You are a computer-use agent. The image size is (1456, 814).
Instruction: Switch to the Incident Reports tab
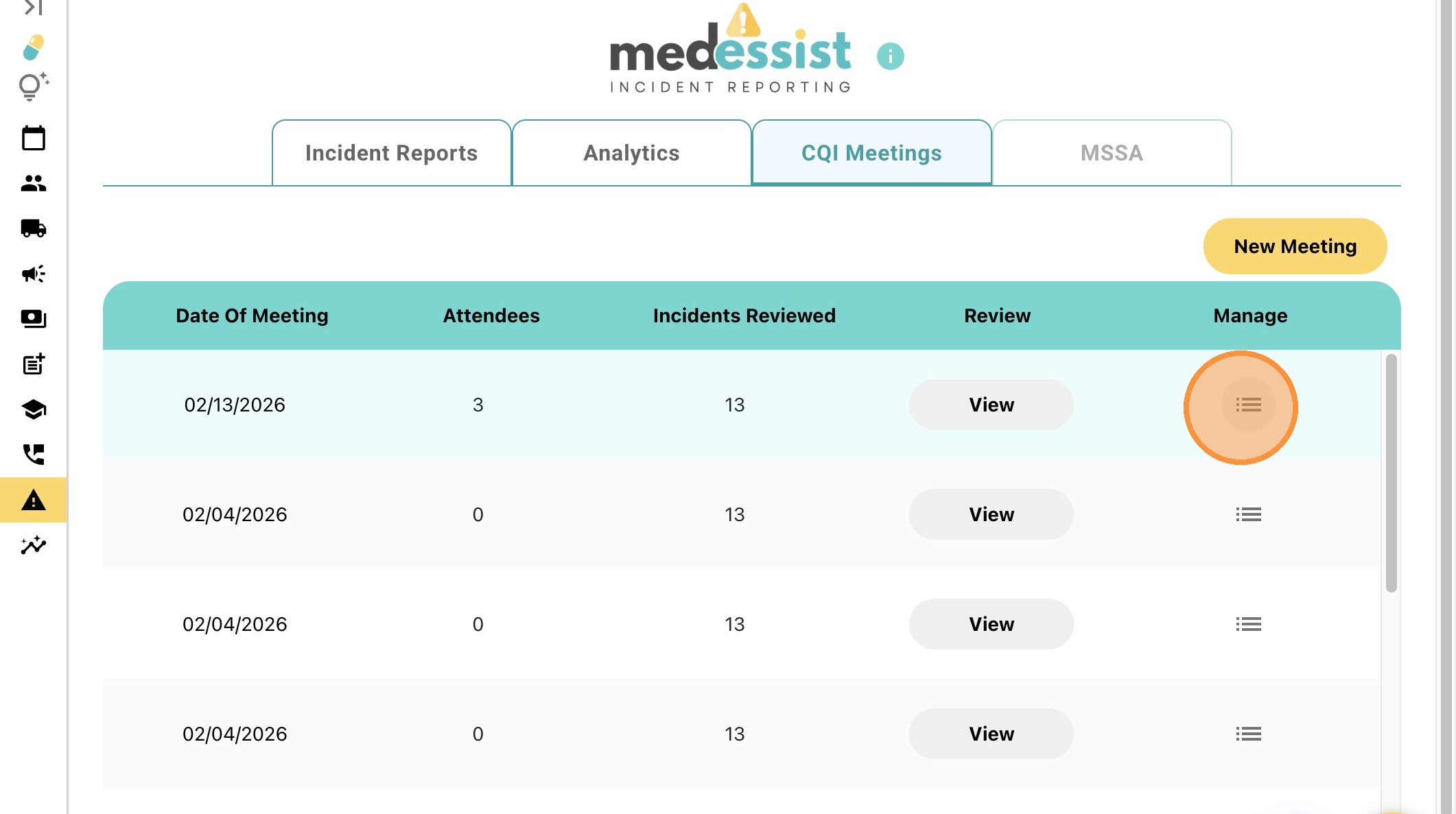click(391, 153)
